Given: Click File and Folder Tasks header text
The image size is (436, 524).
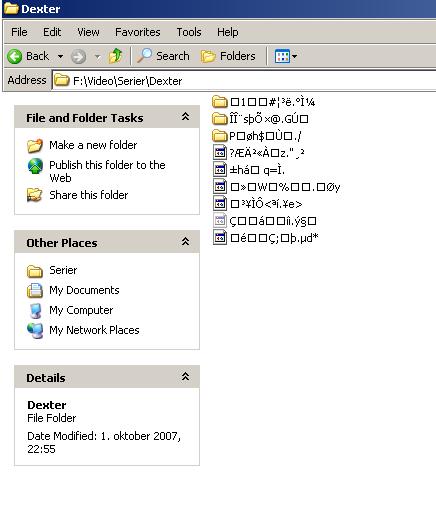Looking at the screenshot, I should [85, 118].
